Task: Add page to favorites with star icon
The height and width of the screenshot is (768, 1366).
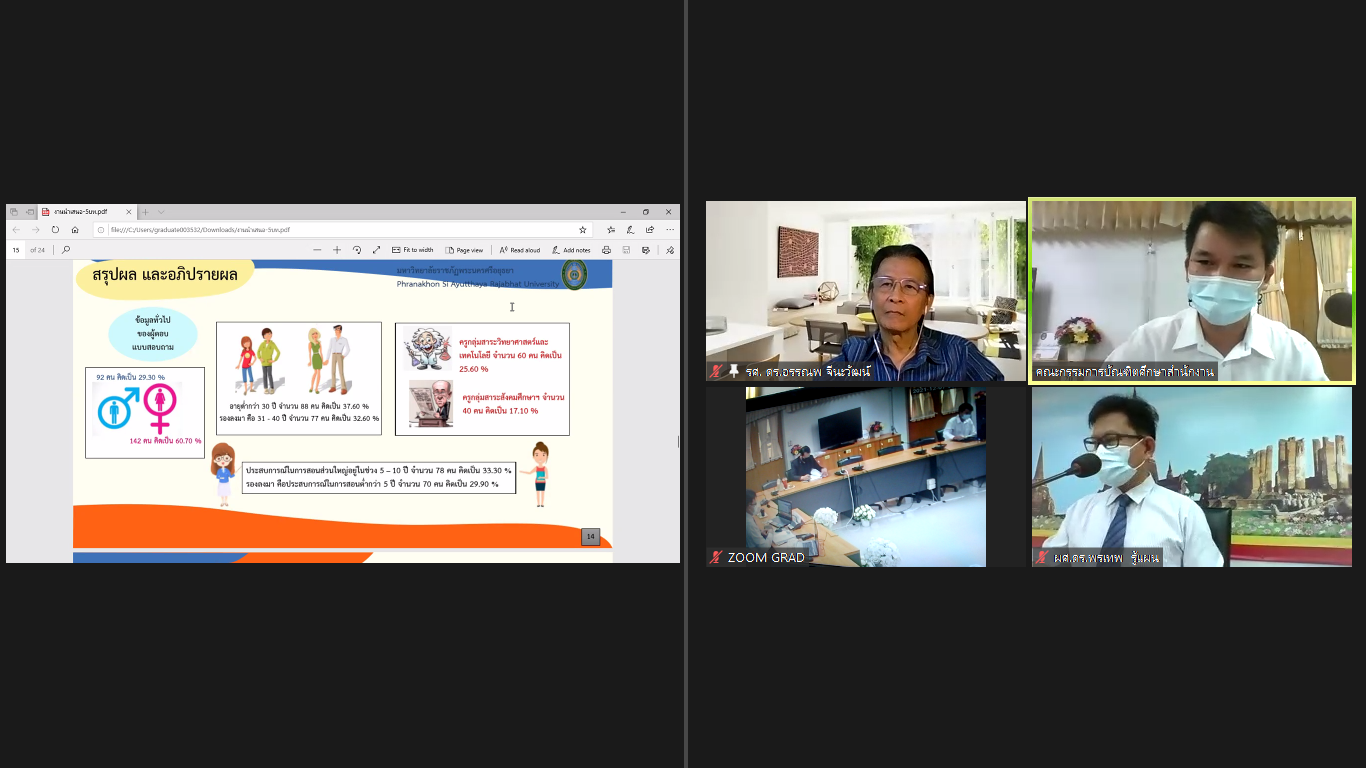Action: (583, 230)
